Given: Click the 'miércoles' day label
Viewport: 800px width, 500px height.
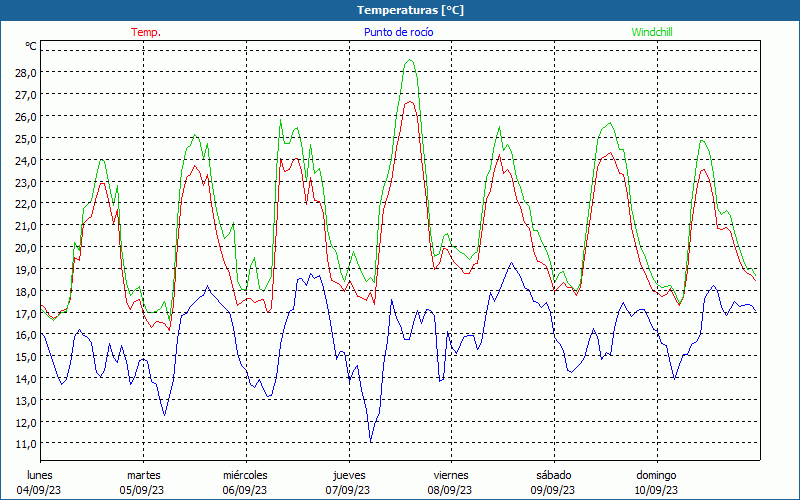Looking at the screenshot, I should [245, 475].
